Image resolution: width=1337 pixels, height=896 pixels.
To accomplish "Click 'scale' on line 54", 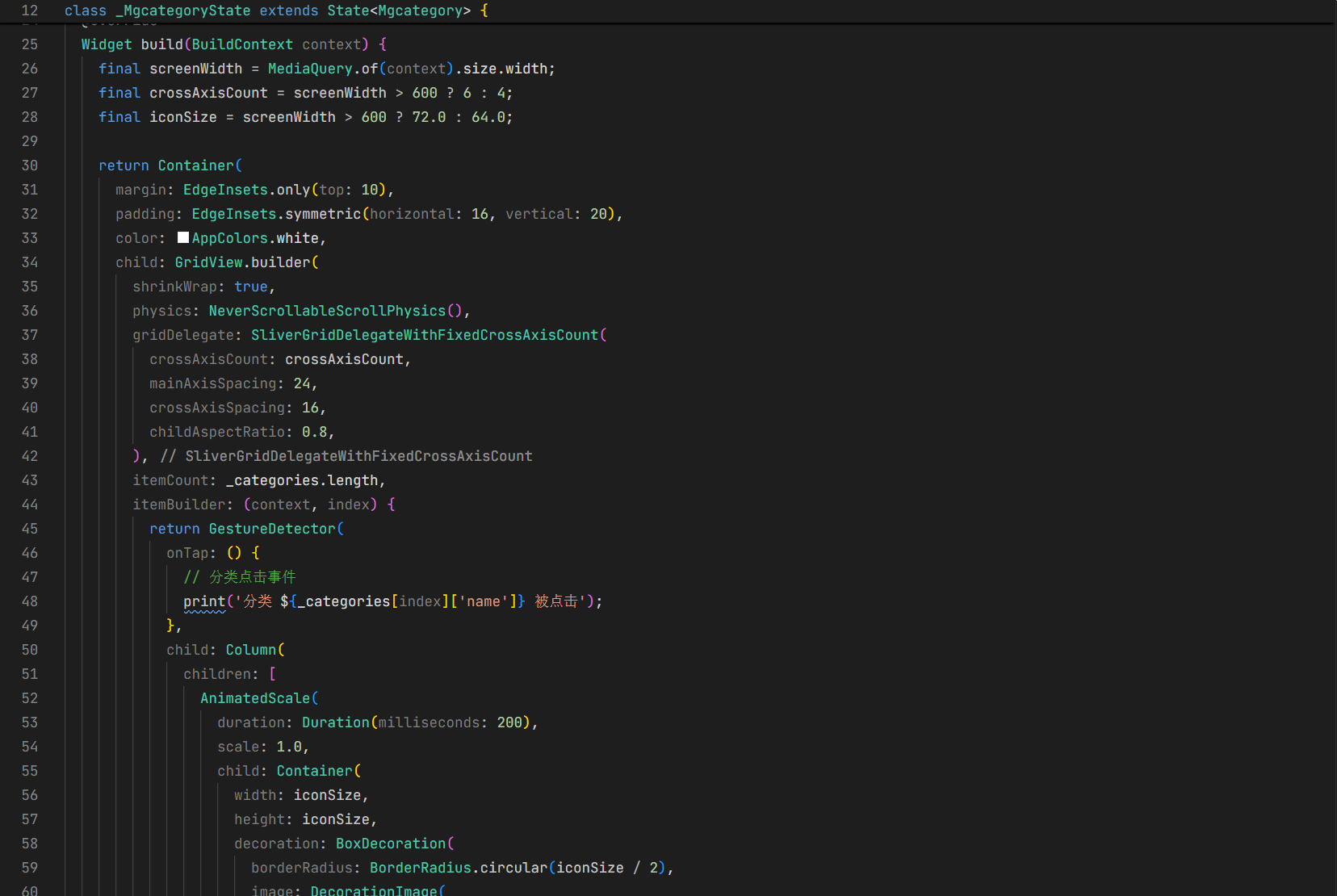I will [x=238, y=747].
